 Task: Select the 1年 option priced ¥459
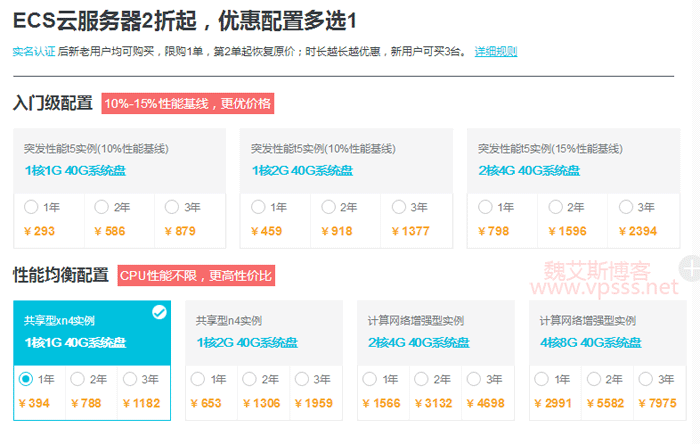tap(258, 207)
